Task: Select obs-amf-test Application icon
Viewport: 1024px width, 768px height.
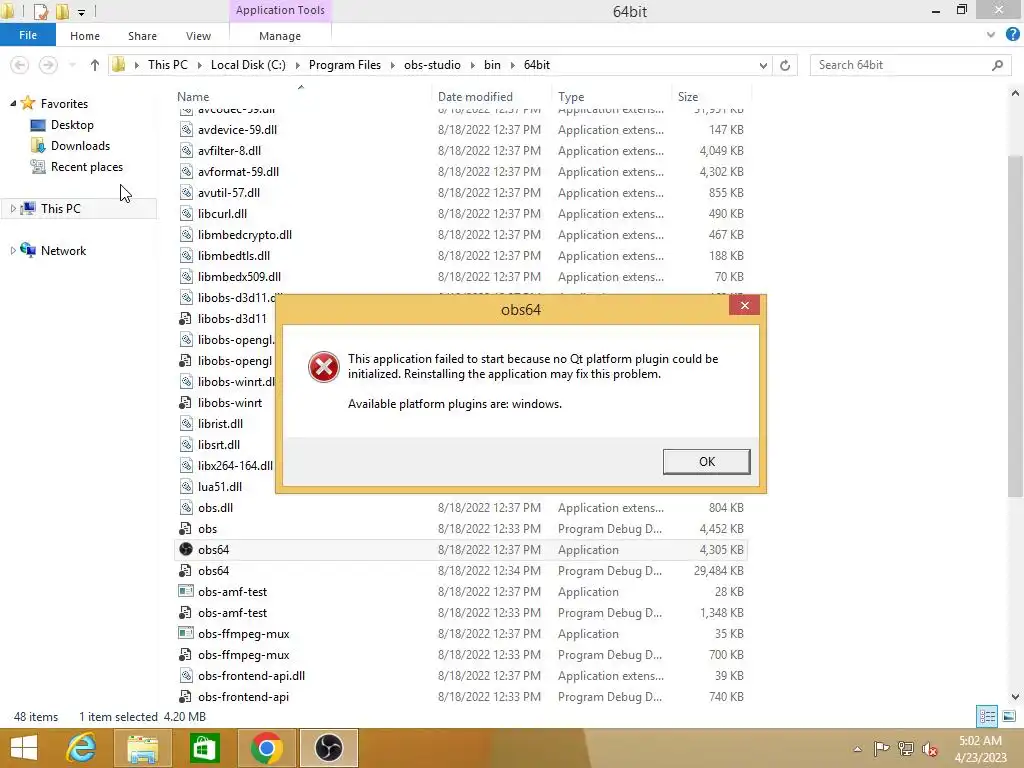Action: pyautogui.click(x=186, y=592)
